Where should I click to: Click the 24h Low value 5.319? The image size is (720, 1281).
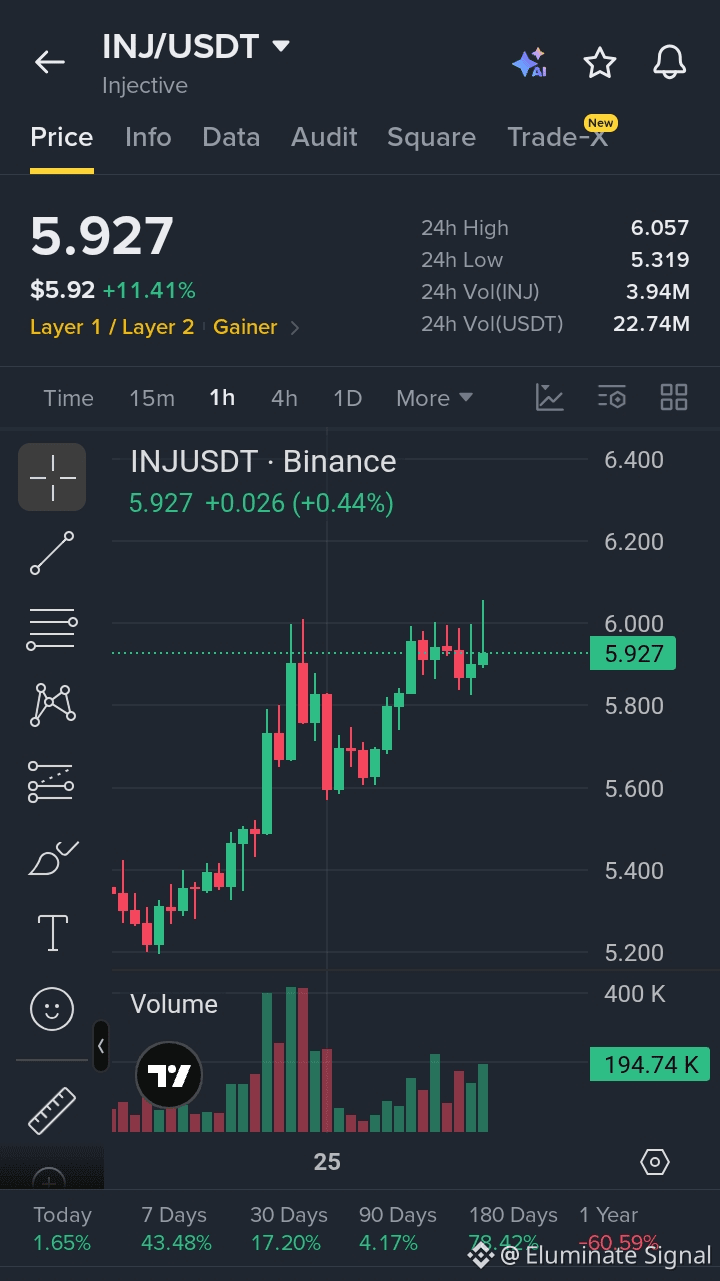pos(660,260)
